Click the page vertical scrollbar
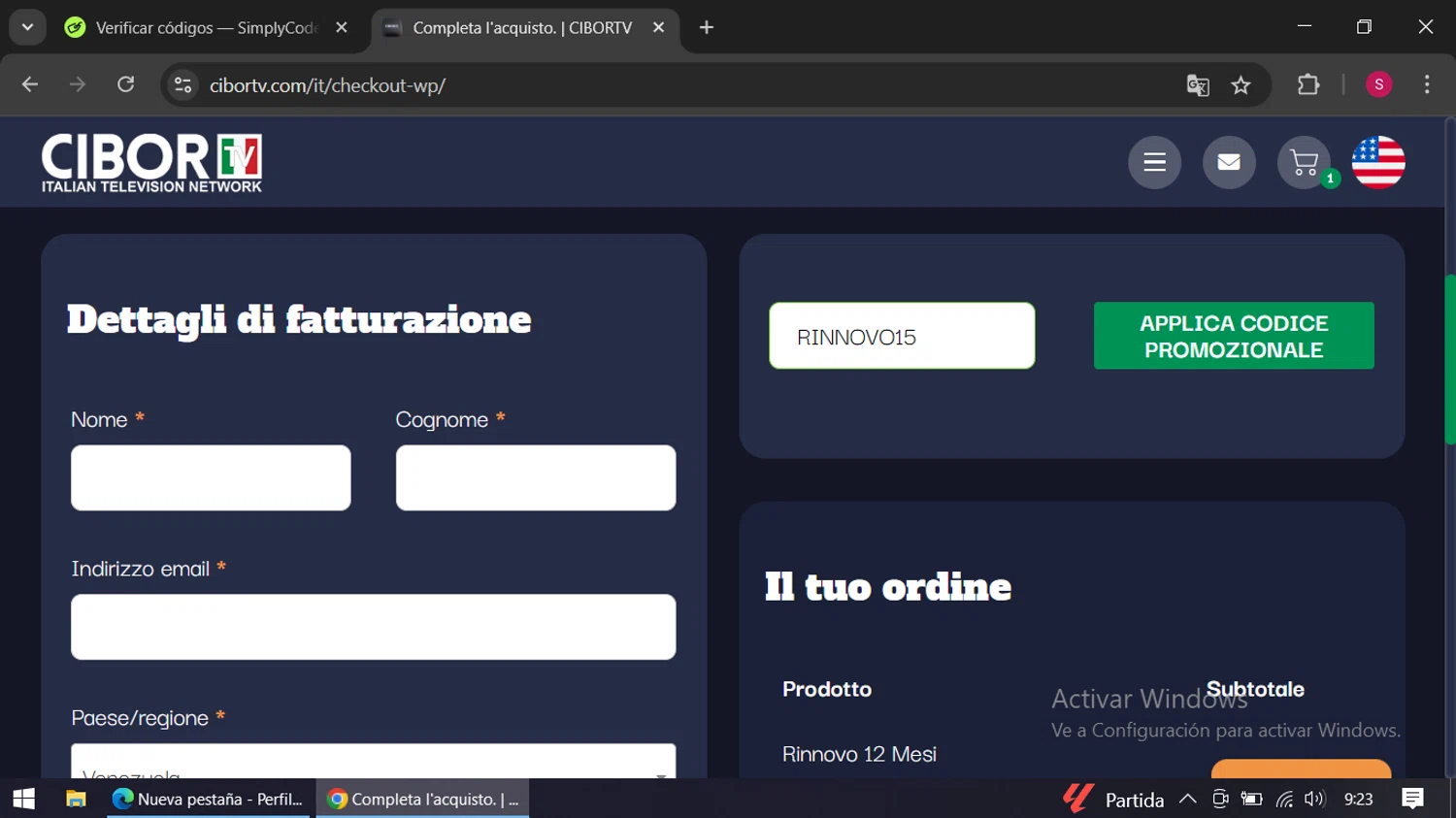 tap(1450, 359)
